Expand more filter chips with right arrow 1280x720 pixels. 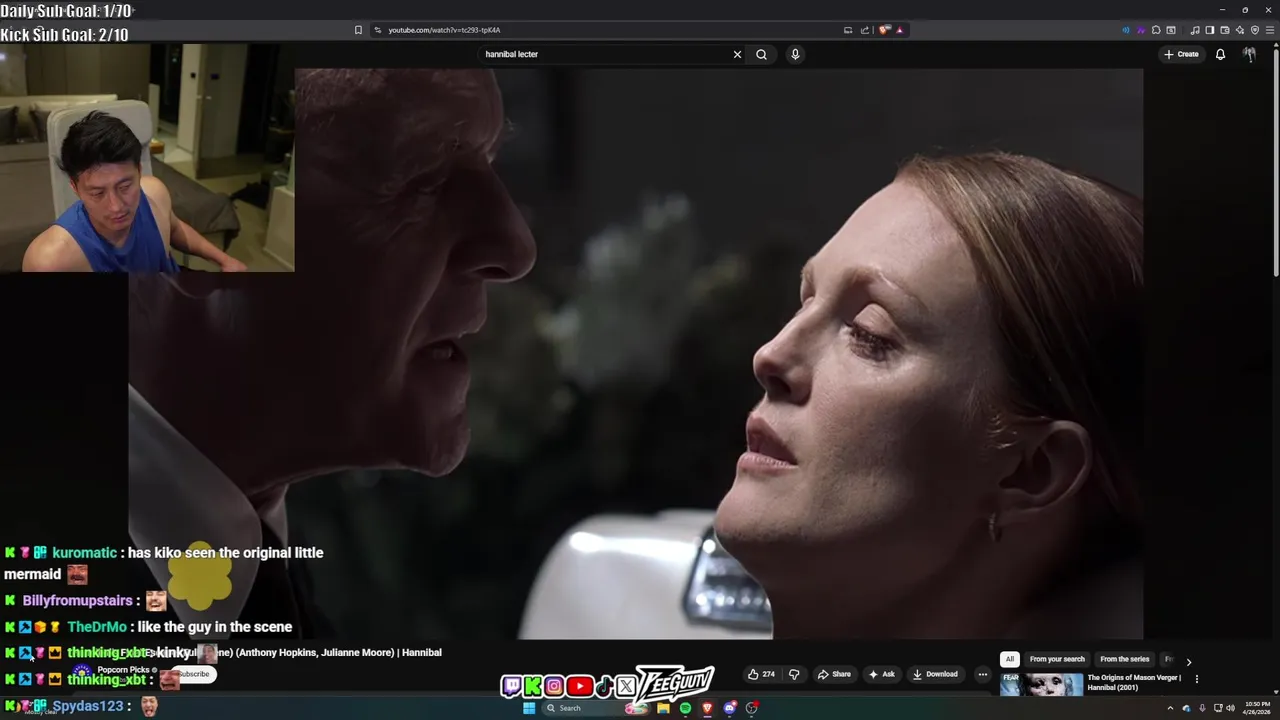[x=1188, y=661]
